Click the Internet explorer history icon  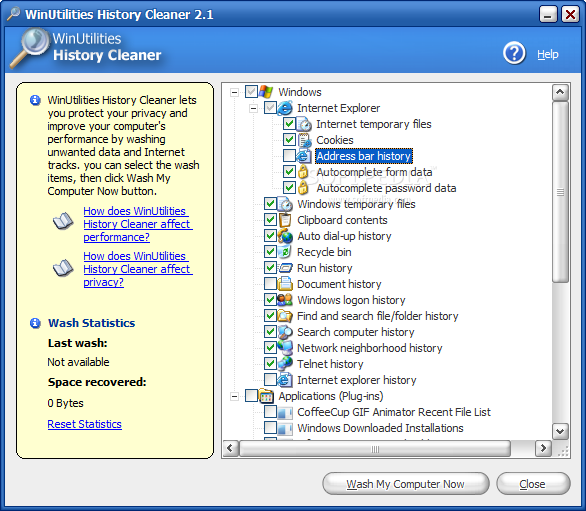coord(285,380)
